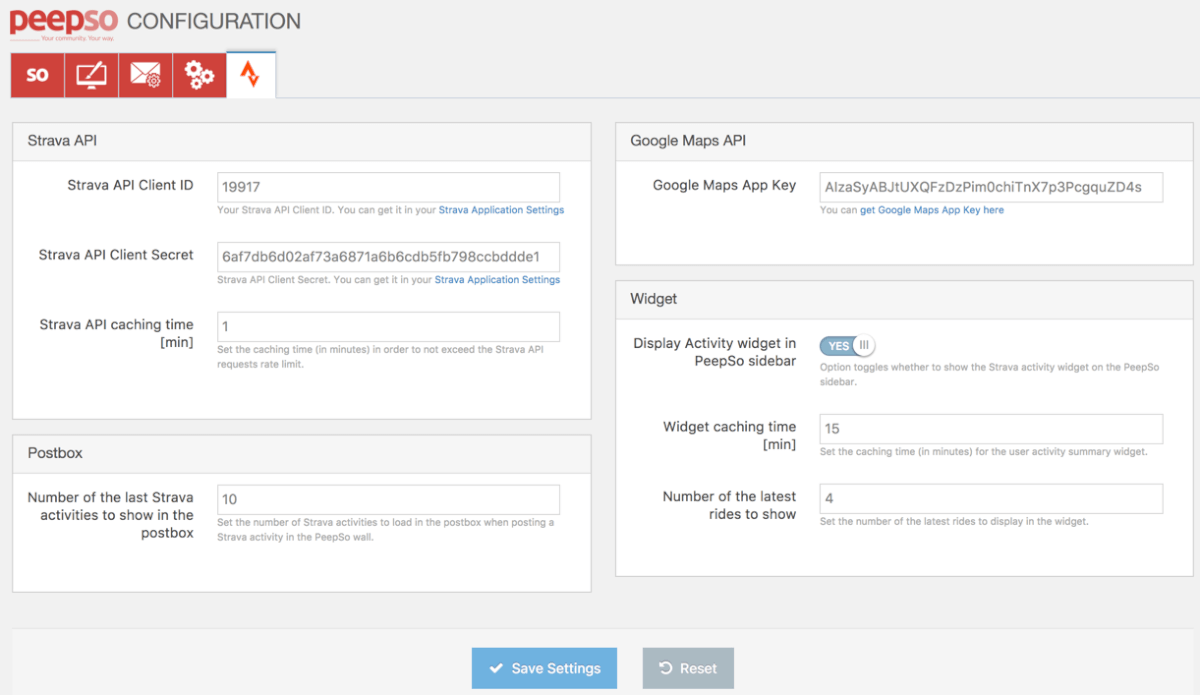Open the PeepSo 'SO' main config tab
Viewport: 1200px width, 695px height.
point(37,75)
